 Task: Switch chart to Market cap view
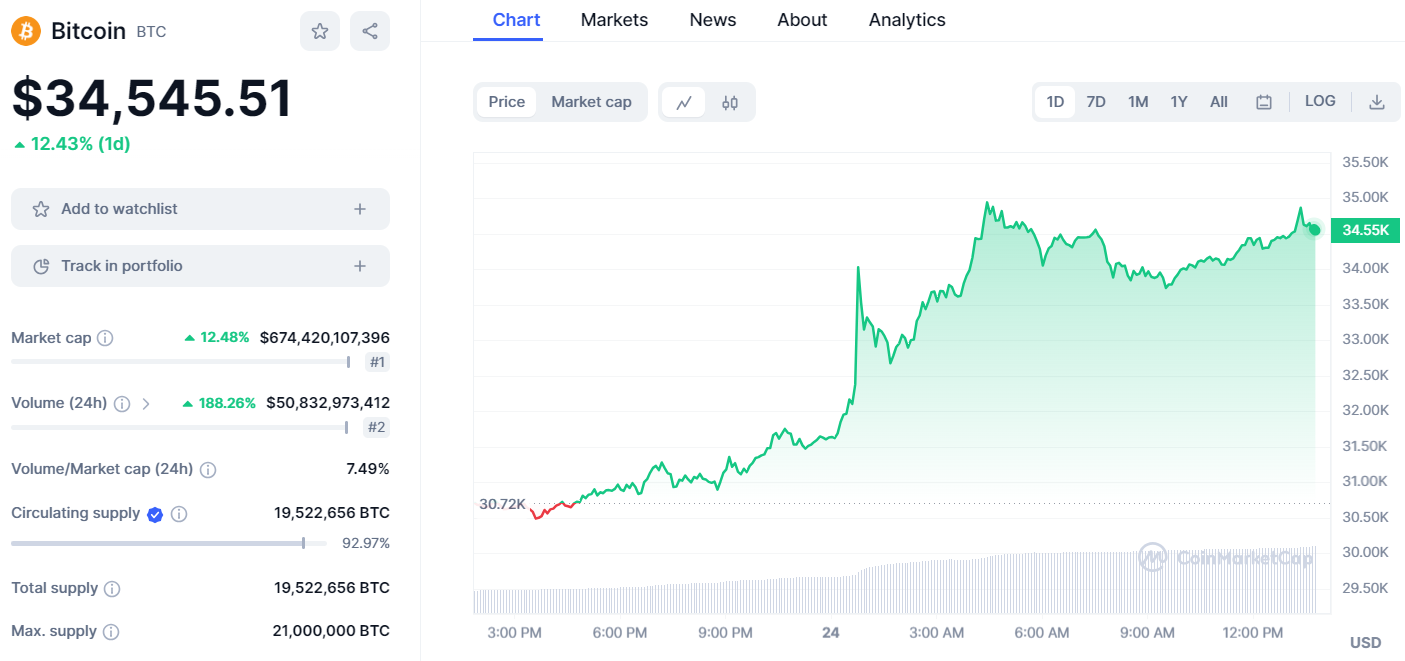click(x=591, y=101)
